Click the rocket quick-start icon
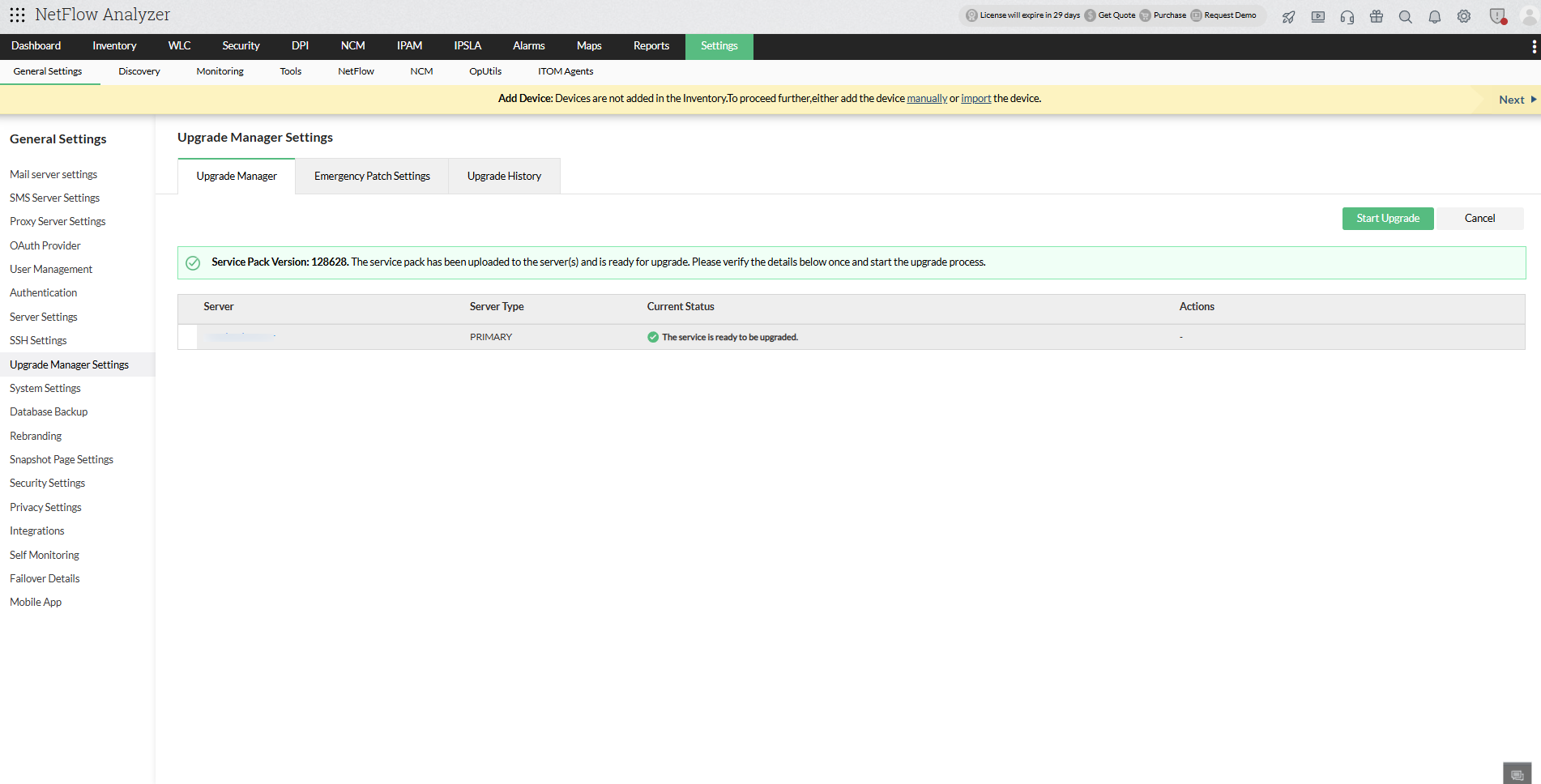This screenshot has width=1541, height=784. pyautogui.click(x=1288, y=16)
